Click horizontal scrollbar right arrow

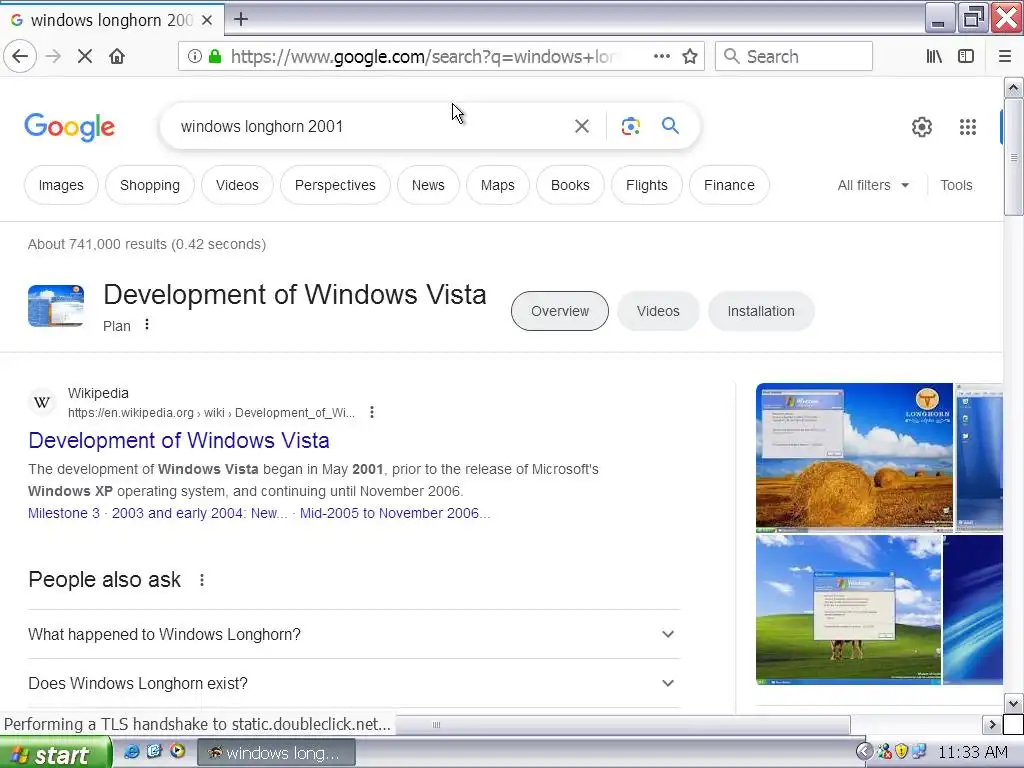(992, 724)
